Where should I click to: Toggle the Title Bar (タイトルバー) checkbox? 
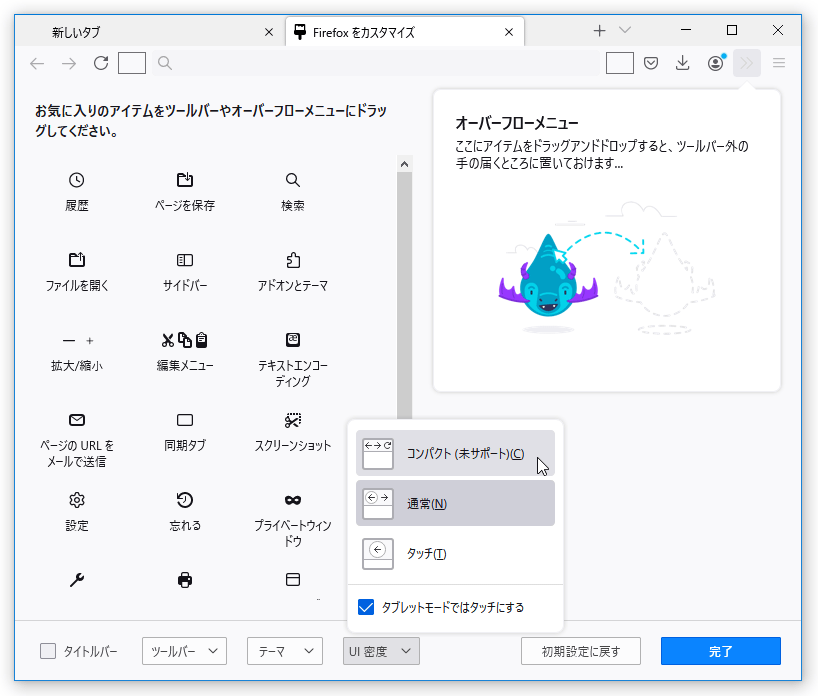click(x=48, y=651)
